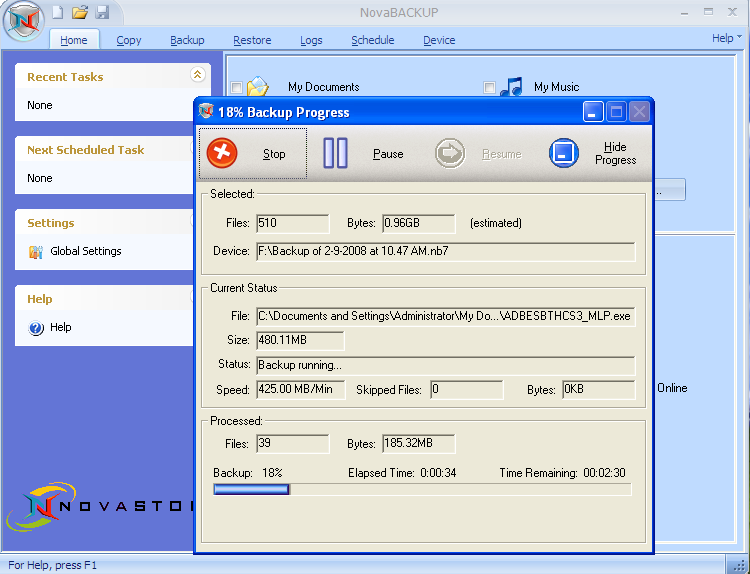Click the Stop button label

coord(274,154)
